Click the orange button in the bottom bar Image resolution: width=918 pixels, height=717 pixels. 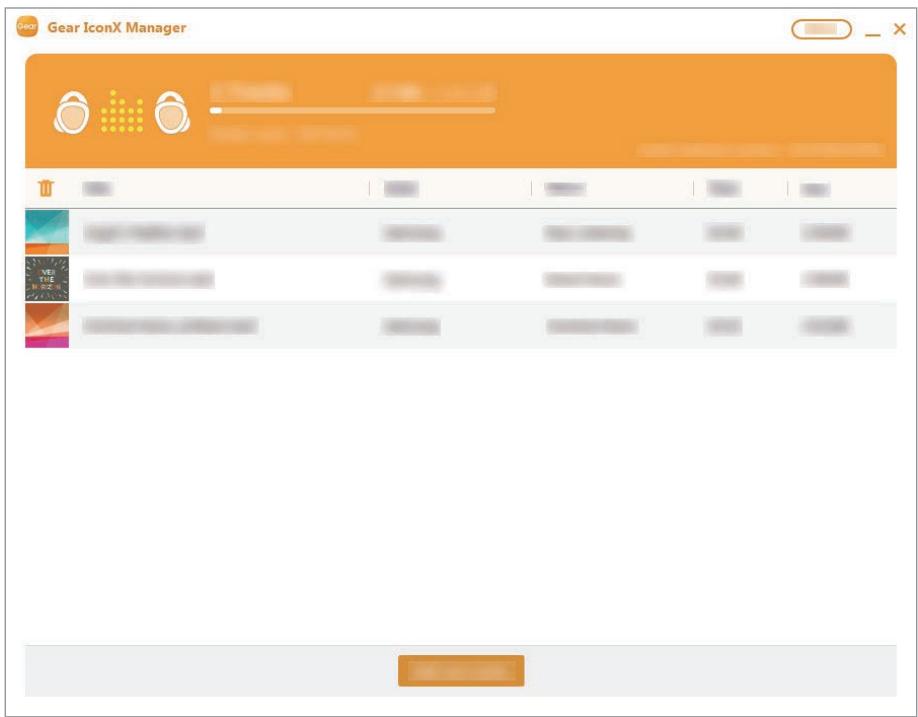pos(461,671)
